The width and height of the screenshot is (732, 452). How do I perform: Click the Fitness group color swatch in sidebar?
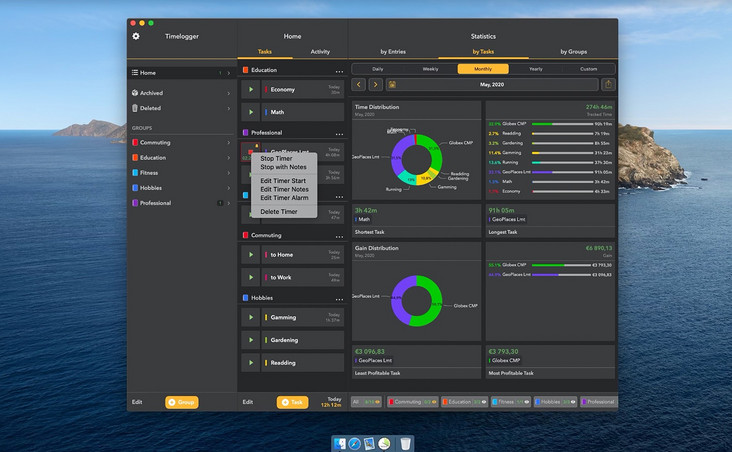(135, 173)
